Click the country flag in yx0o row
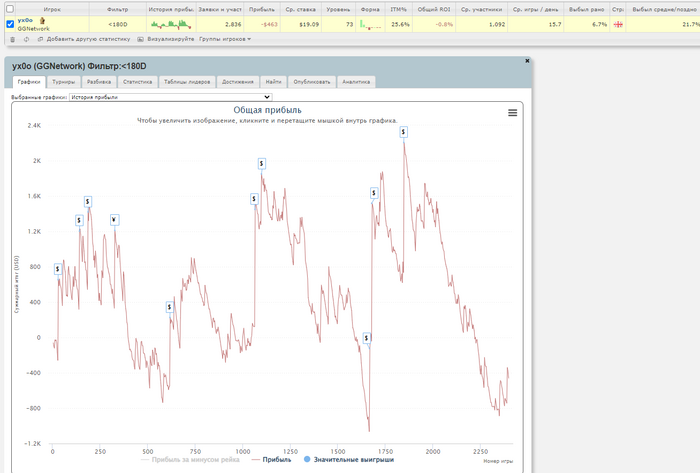The height and width of the screenshot is (473, 700). [x=618, y=25]
